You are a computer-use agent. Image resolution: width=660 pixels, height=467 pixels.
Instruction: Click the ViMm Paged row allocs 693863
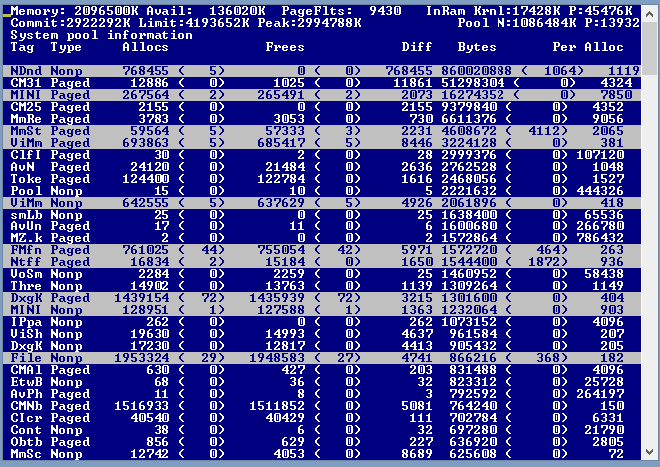(x=146, y=143)
